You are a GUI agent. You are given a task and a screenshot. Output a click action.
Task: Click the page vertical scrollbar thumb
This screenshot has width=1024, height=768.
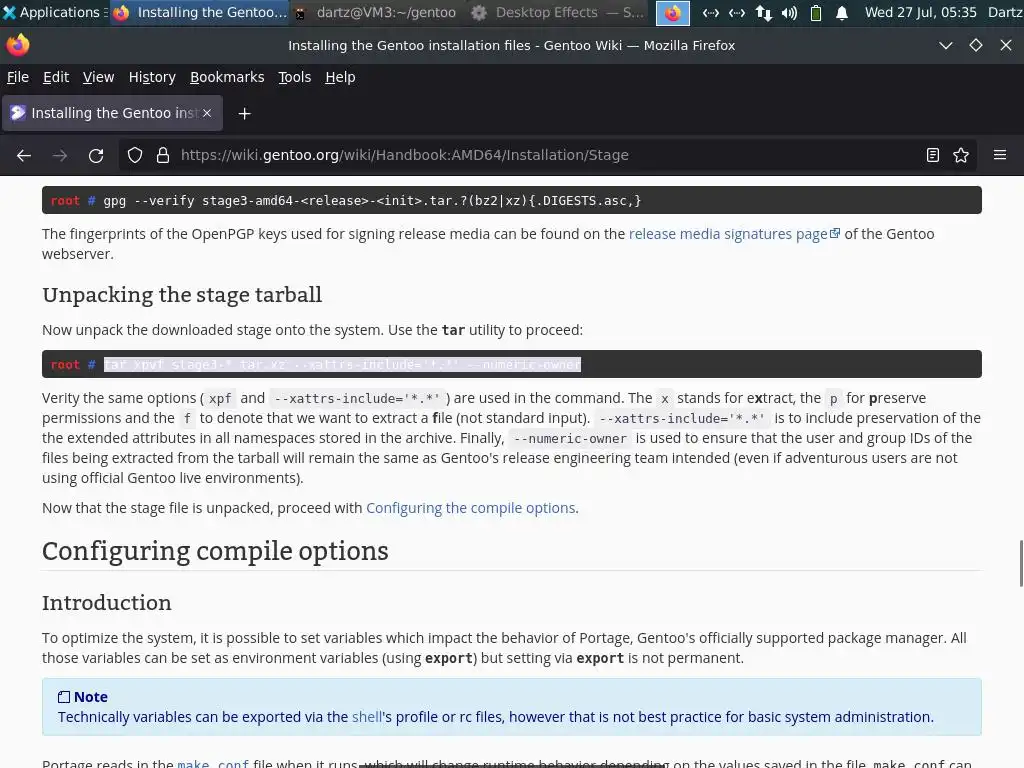point(1020,563)
